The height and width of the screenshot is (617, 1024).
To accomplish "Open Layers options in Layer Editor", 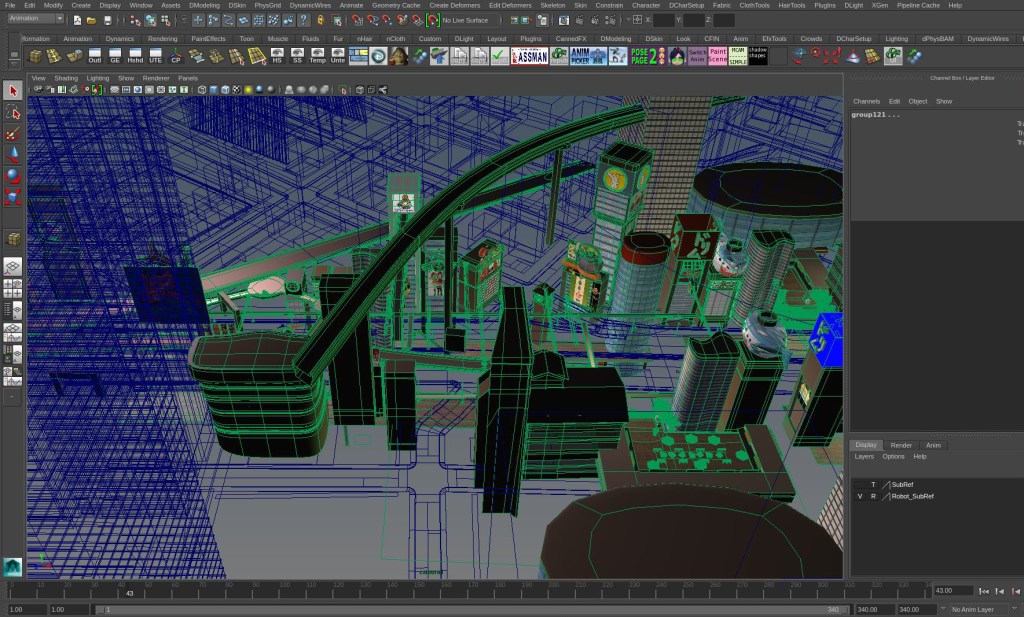I will [x=864, y=457].
